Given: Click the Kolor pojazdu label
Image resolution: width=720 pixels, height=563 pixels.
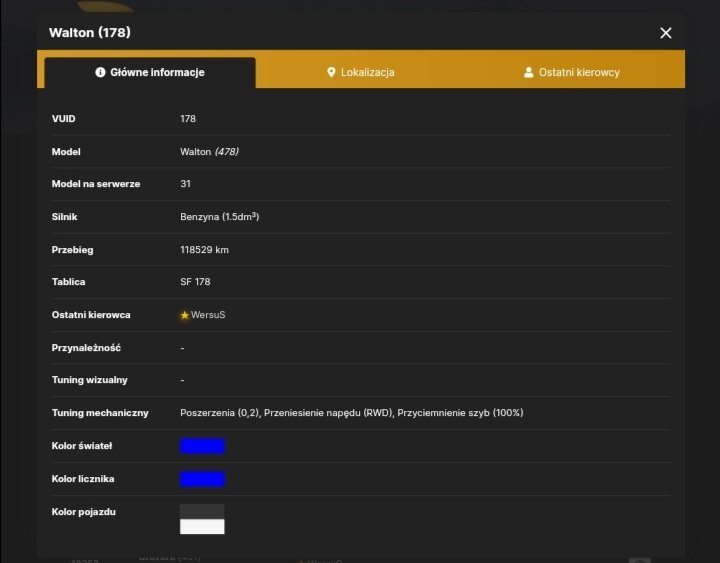Looking at the screenshot, I should click(84, 512).
